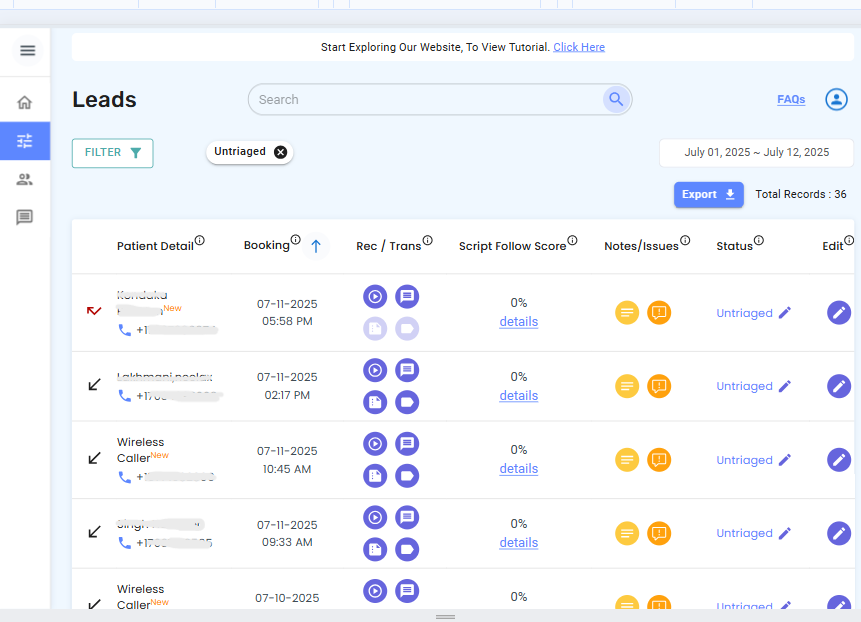Show info tooltip for Notes/Issues column
This screenshot has width=861, height=622.
pos(685,240)
